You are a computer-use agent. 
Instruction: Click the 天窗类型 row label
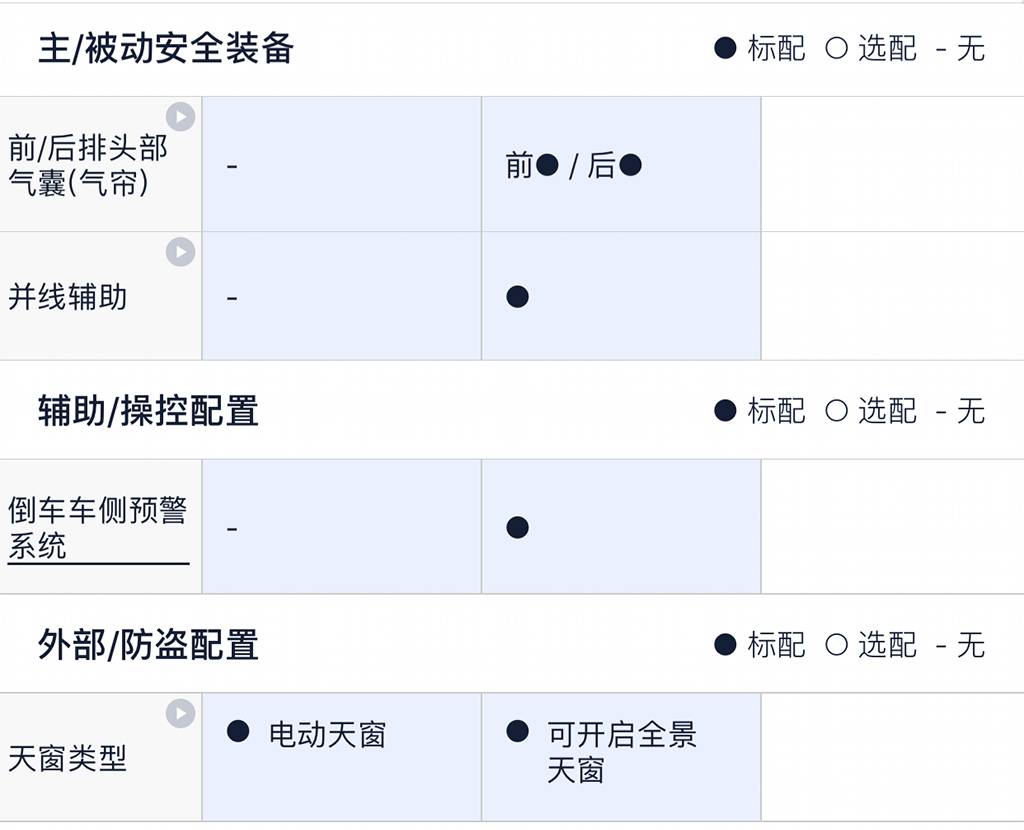coord(68,758)
